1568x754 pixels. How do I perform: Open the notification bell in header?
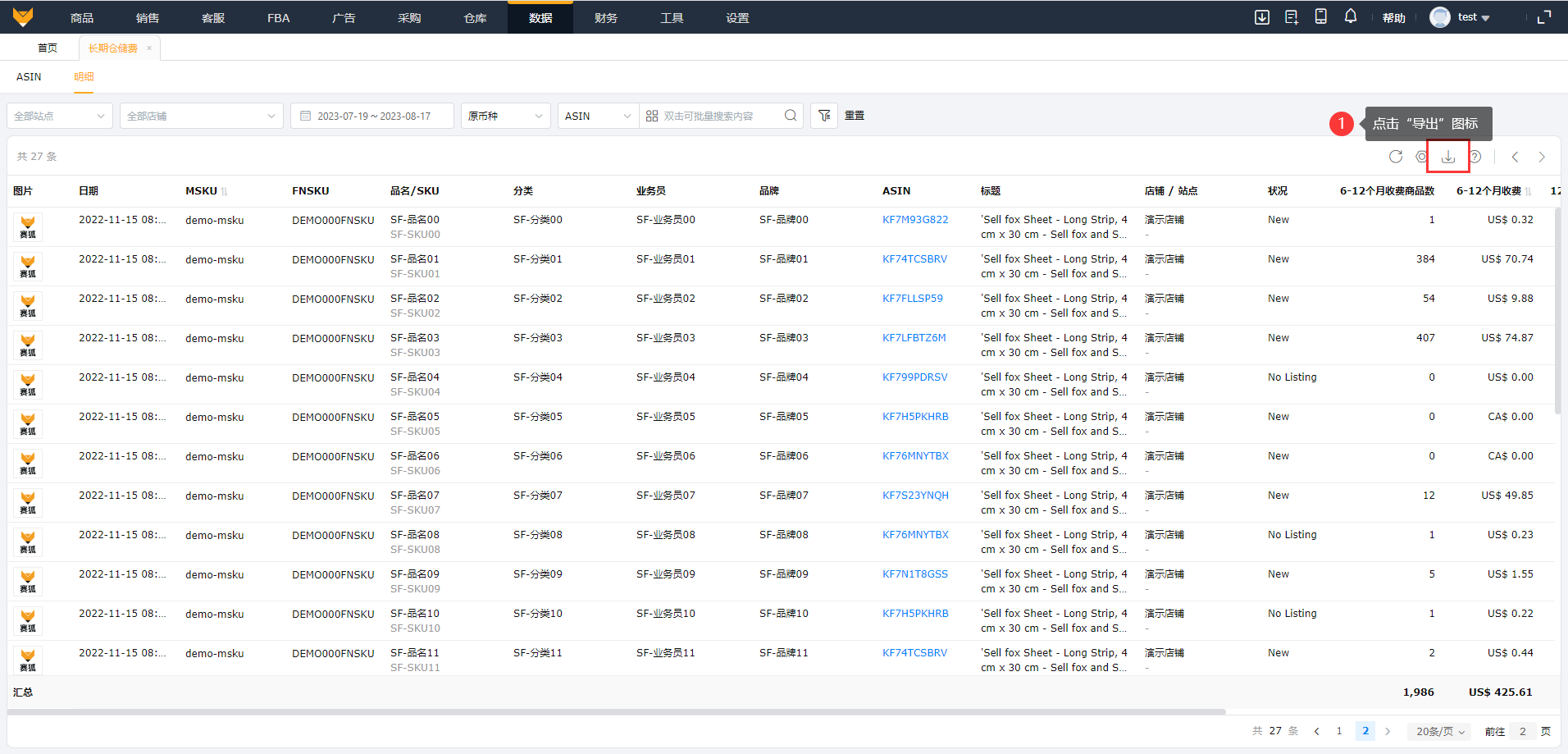[1350, 17]
